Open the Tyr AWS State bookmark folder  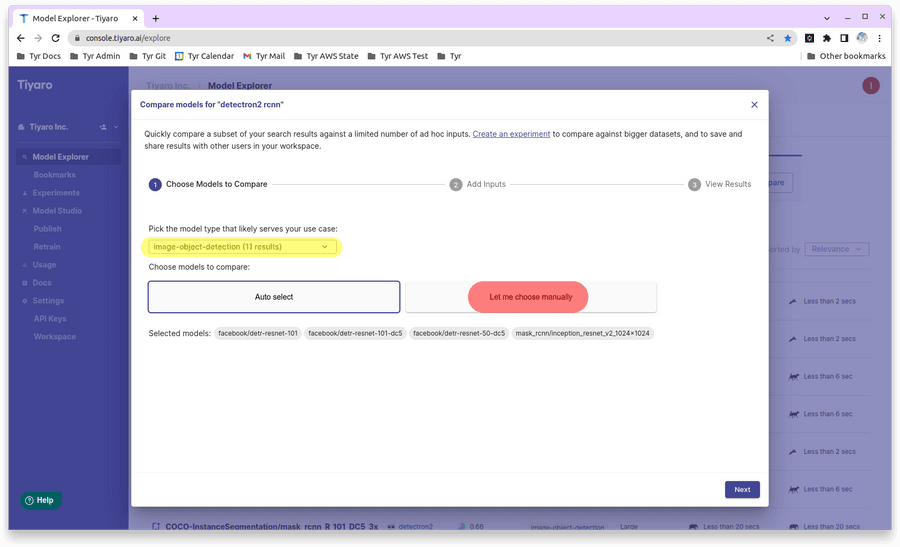[326, 56]
